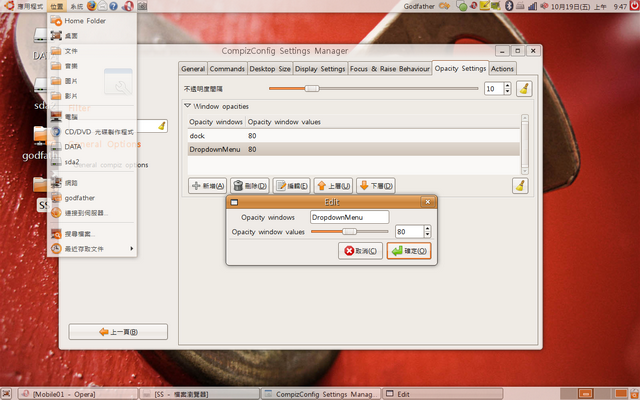Click the keyboard tray icon
Image resolution: width=640 pixels, height=400 pixels.
coord(520,6)
